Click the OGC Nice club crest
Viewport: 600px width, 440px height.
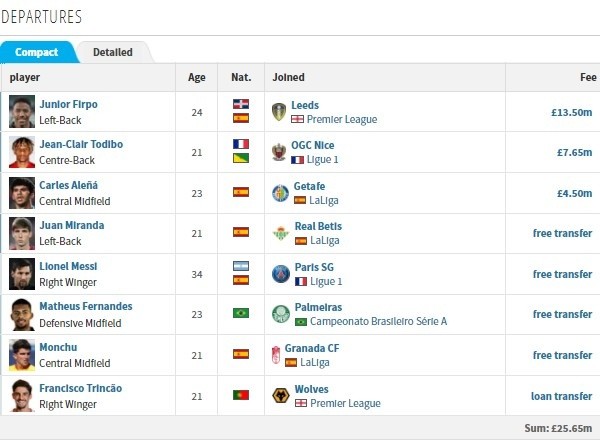[279, 152]
